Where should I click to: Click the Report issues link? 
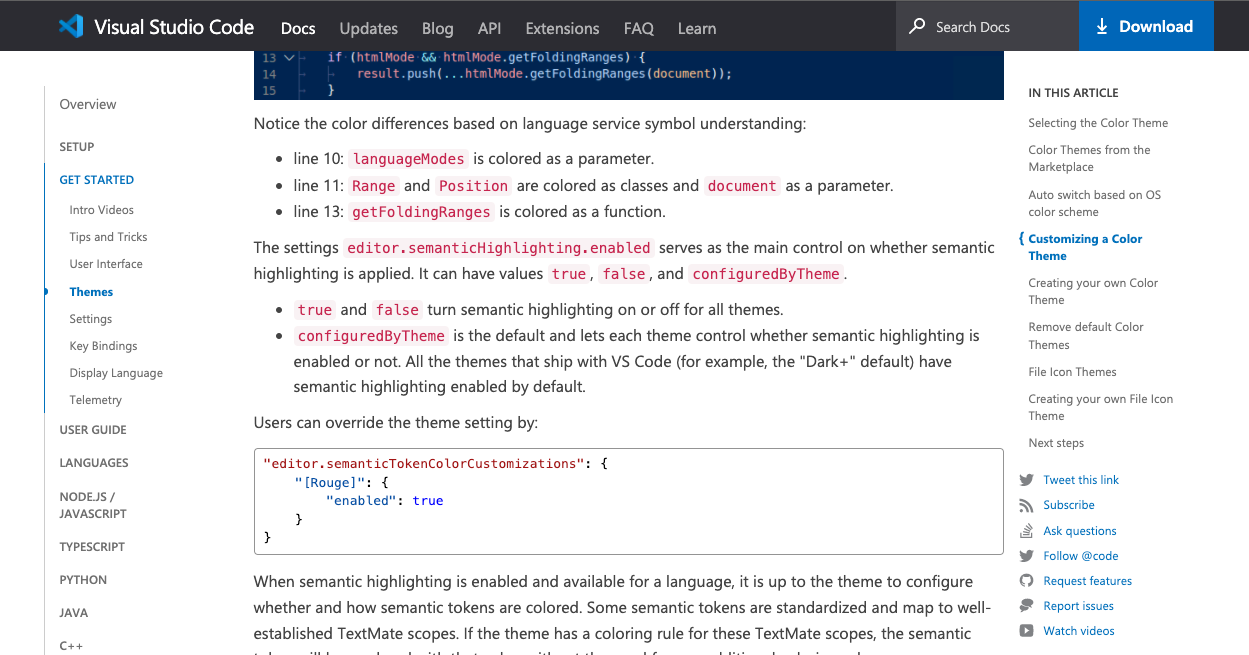(1078, 606)
